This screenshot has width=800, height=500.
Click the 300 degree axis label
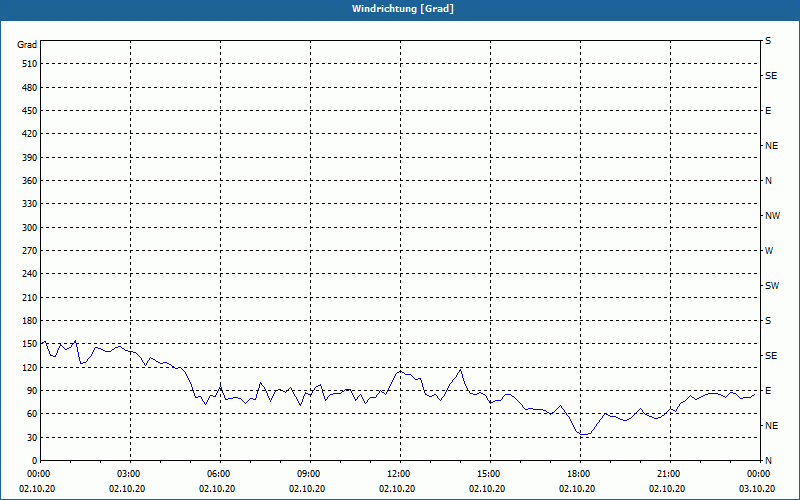click(30, 228)
